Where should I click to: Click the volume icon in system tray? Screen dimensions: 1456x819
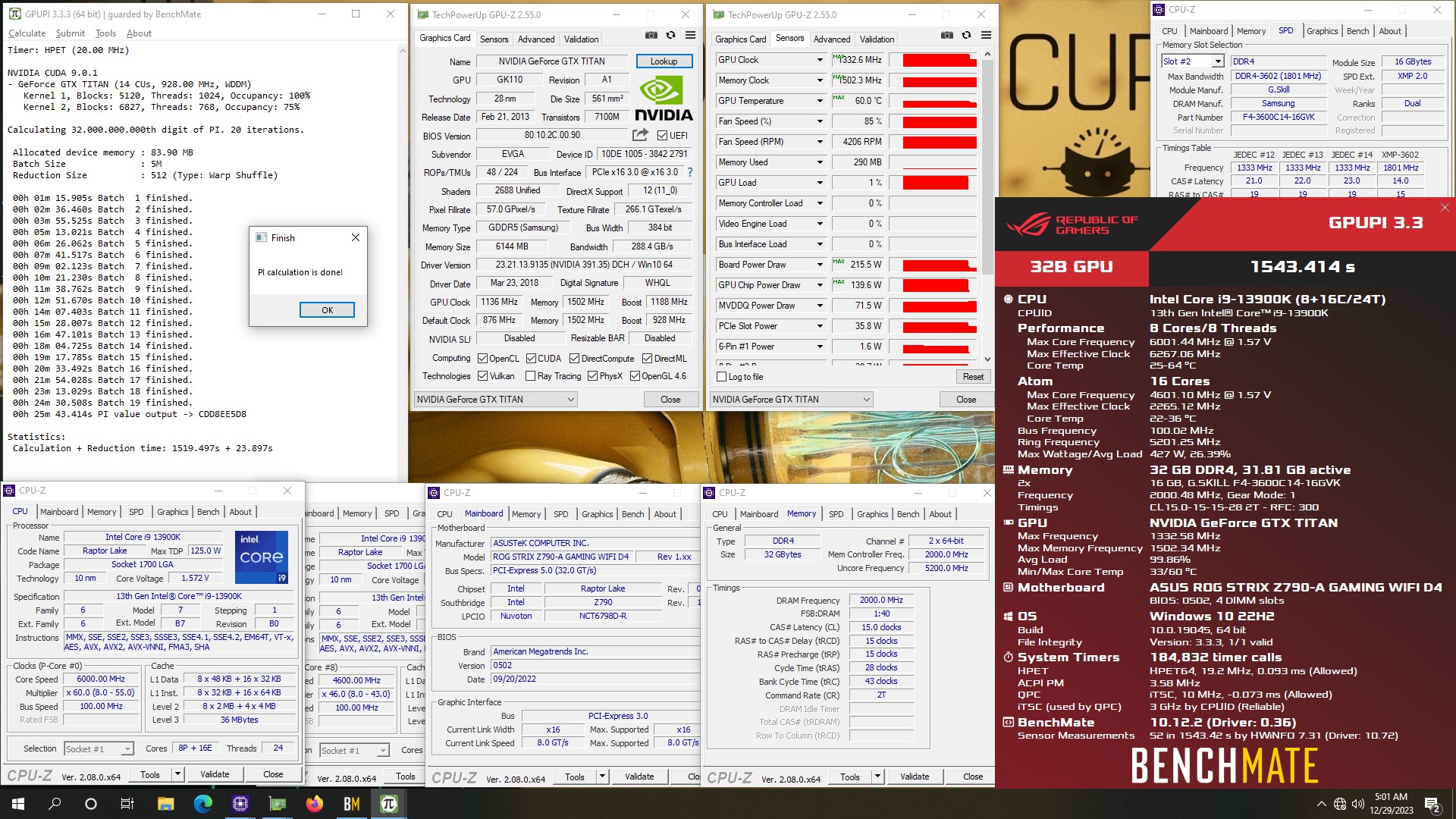click(1358, 804)
